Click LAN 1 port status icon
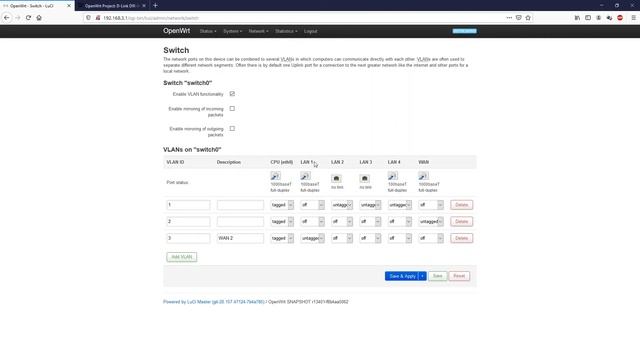The width and height of the screenshot is (640, 360). [305, 176]
